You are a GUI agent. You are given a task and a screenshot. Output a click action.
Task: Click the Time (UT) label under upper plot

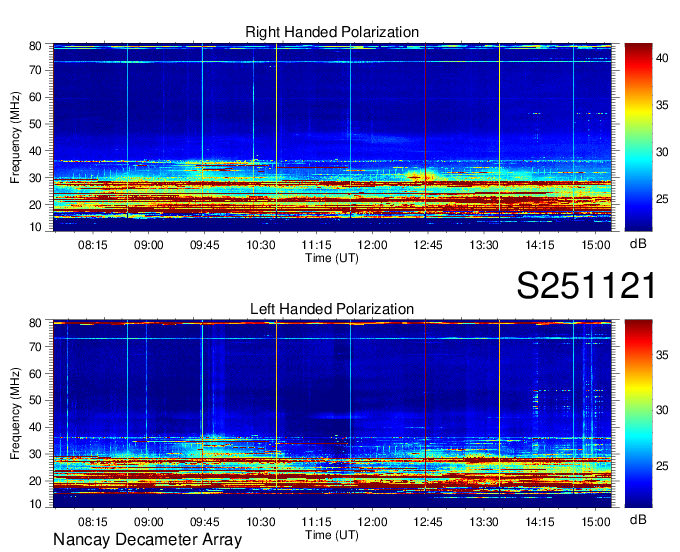pos(332,257)
